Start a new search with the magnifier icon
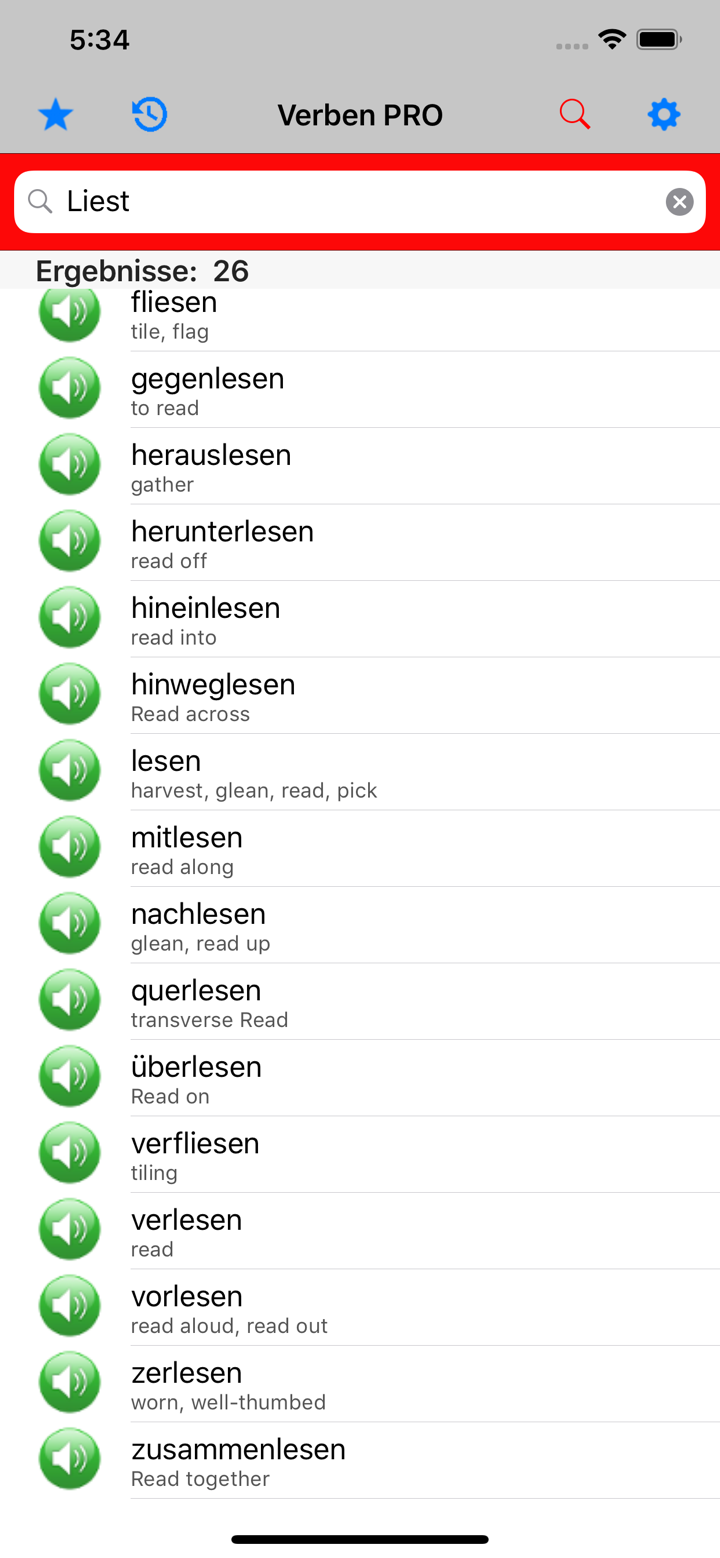The image size is (720, 1558). click(x=574, y=114)
